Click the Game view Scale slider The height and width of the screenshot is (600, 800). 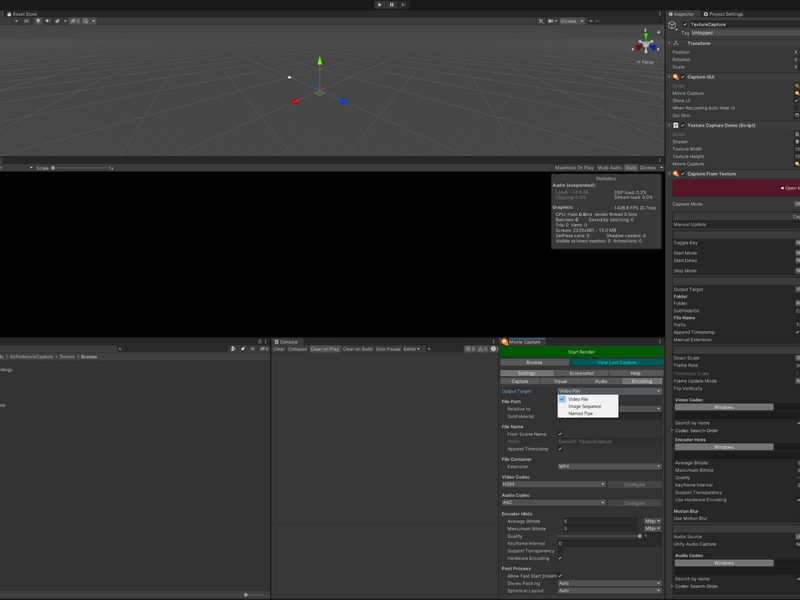point(79,168)
